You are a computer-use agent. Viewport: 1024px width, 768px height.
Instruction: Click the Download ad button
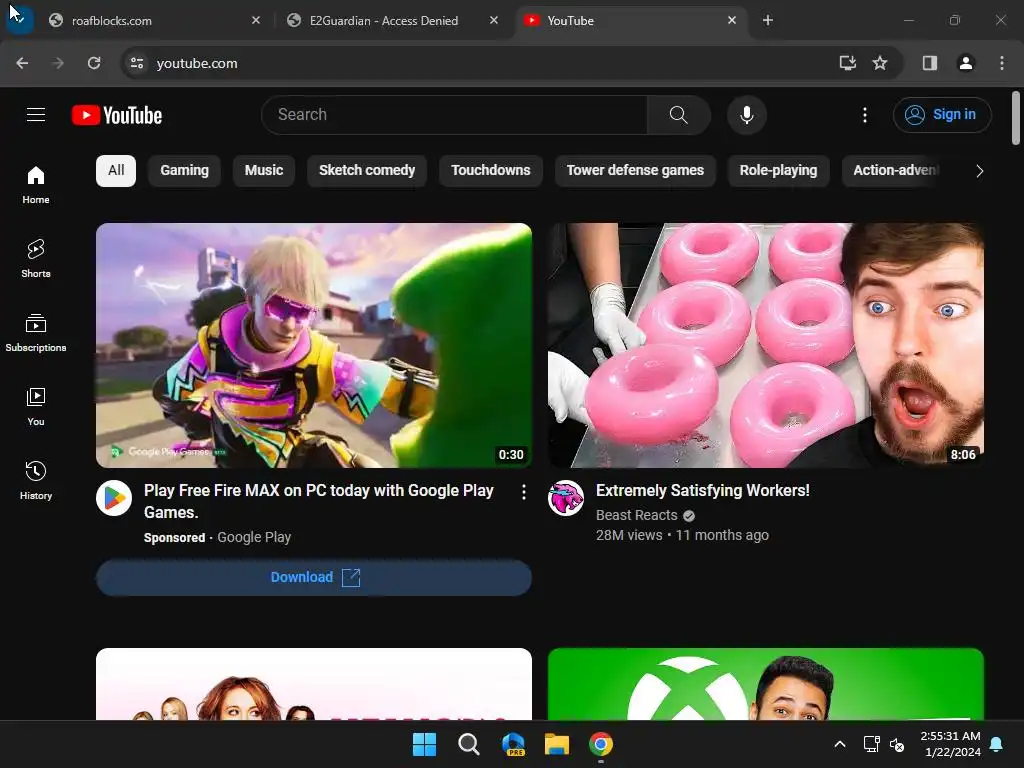tap(314, 577)
